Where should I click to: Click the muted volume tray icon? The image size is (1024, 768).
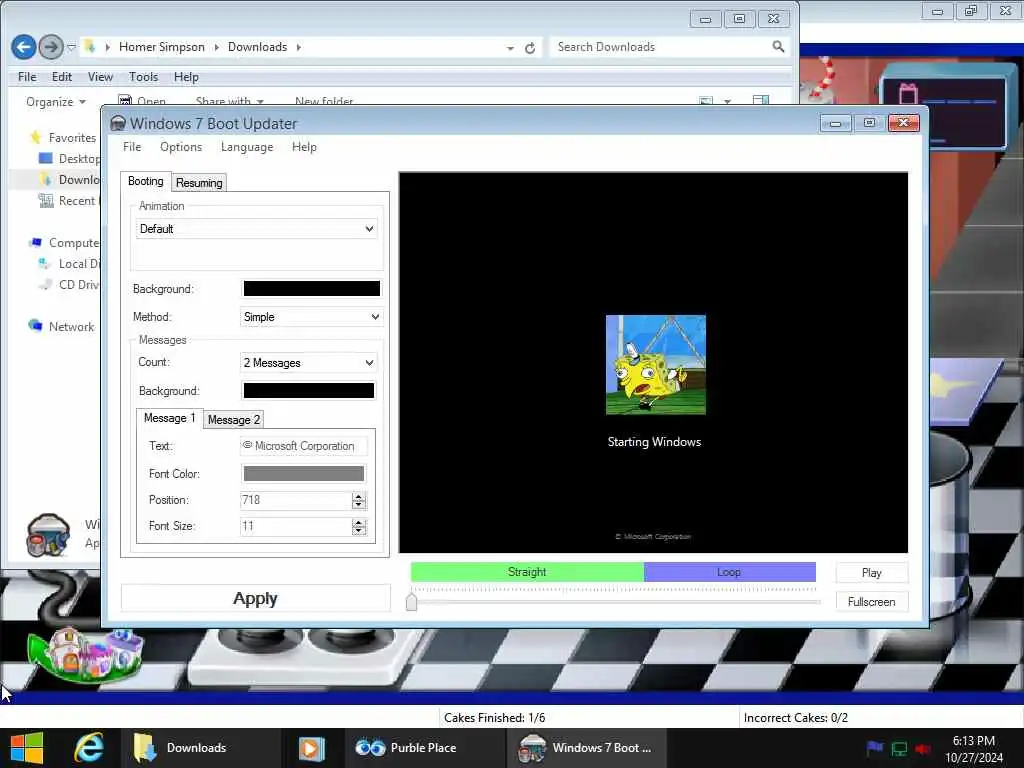pyautogui.click(x=923, y=748)
